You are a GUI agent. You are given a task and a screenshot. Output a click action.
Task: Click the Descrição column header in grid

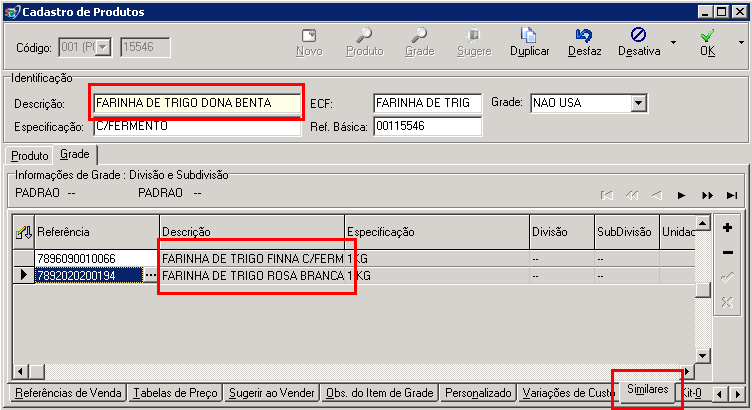[252, 233]
